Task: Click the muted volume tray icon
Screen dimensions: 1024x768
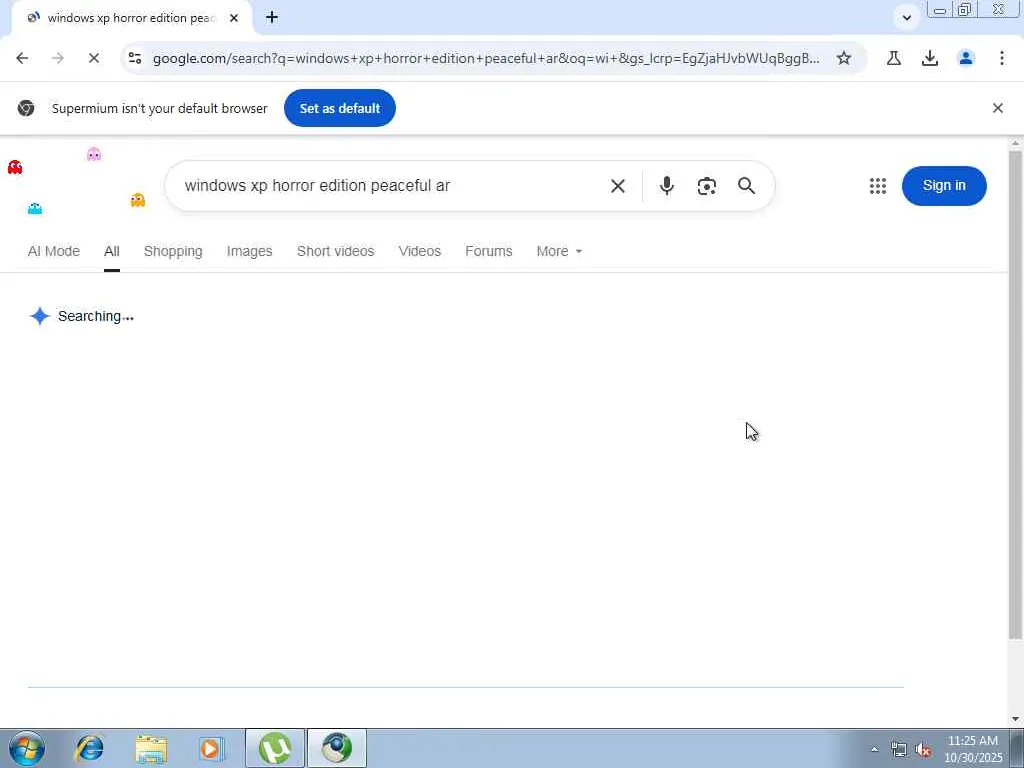Action: point(923,750)
